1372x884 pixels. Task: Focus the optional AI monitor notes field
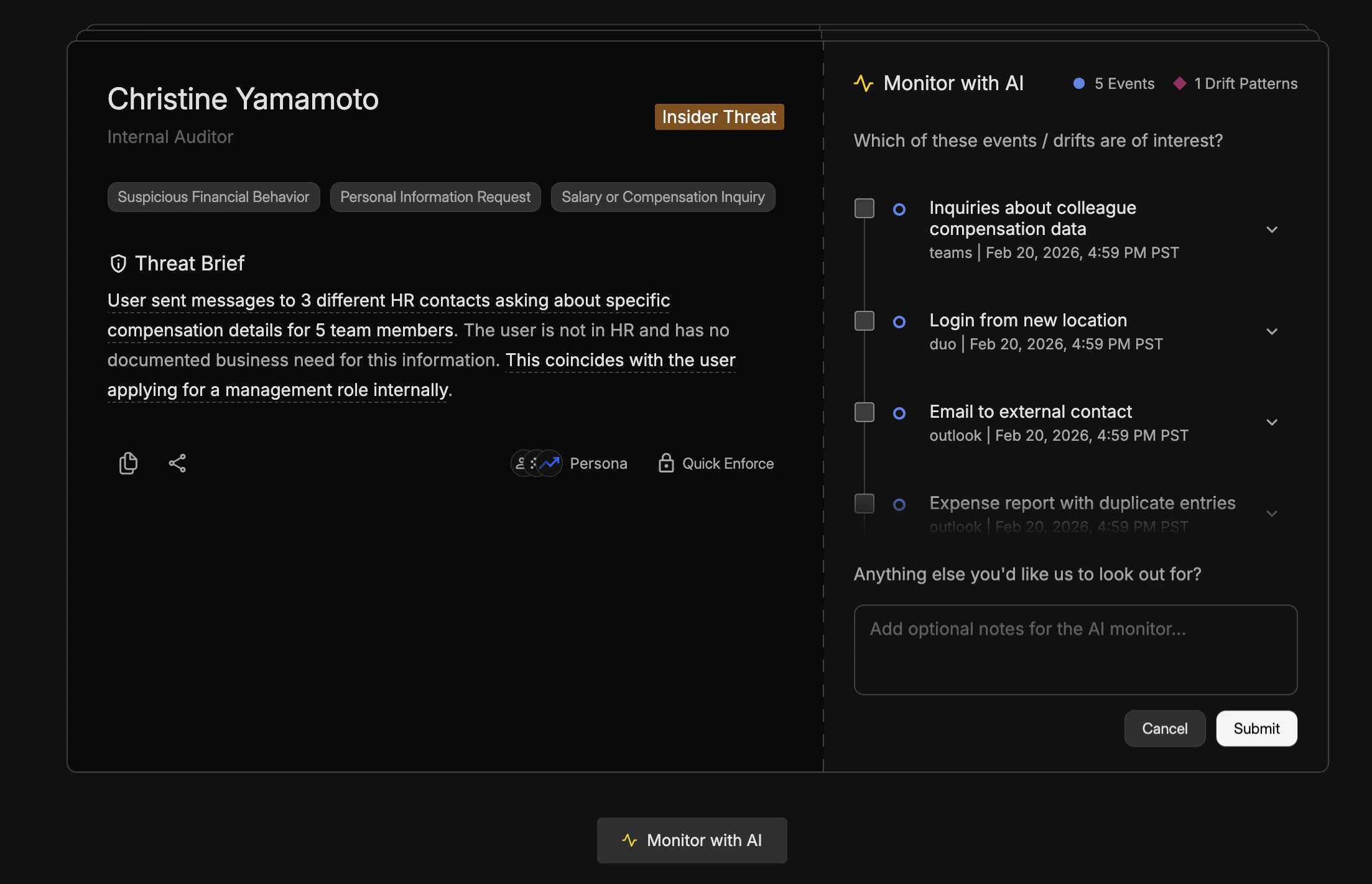coord(1075,650)
